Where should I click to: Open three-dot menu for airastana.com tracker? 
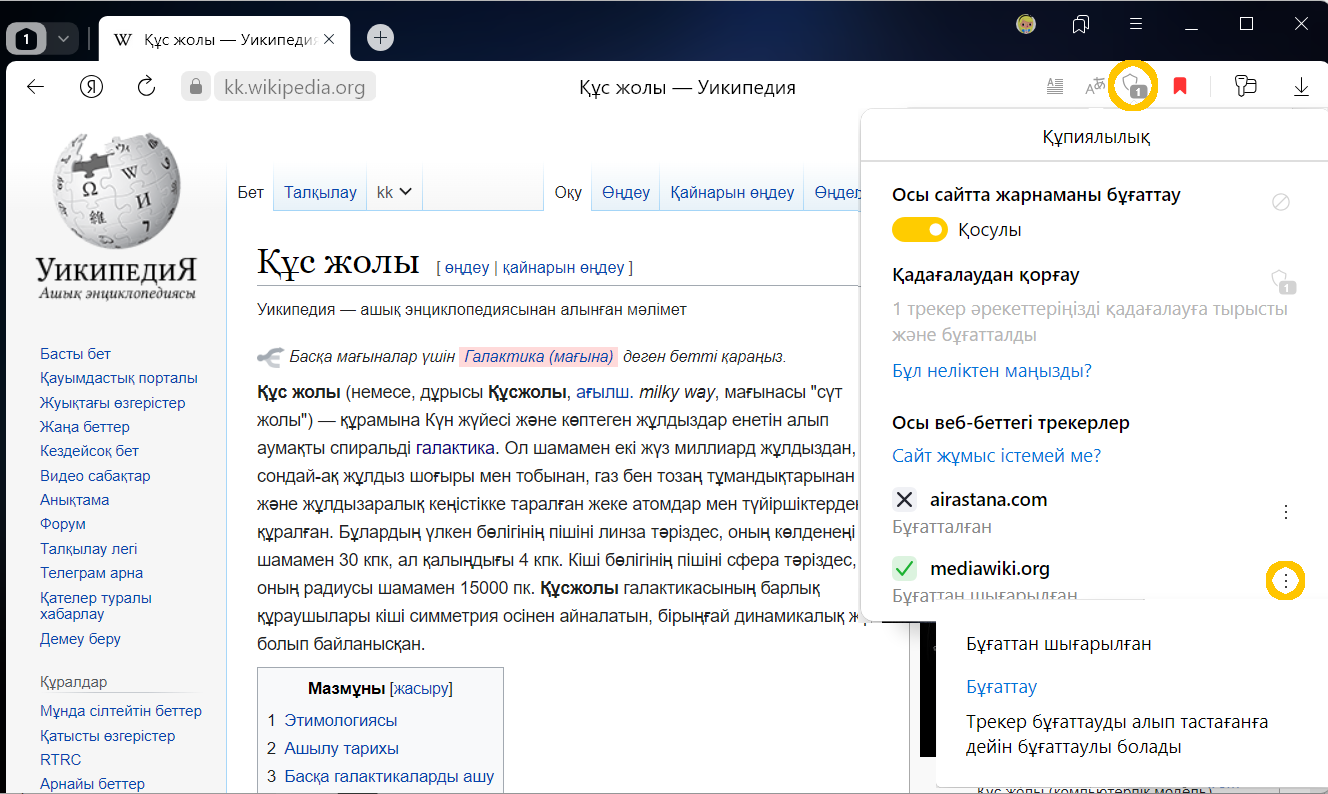coord(1286,512)
